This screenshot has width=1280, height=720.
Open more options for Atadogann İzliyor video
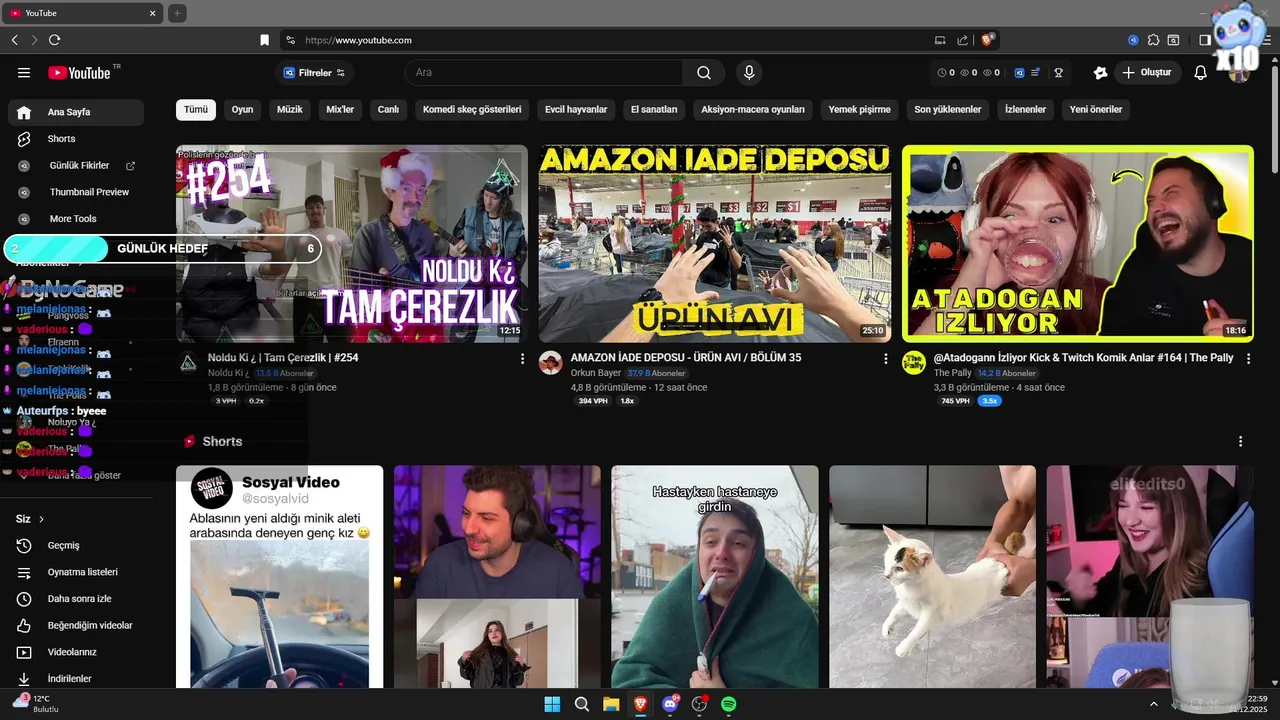point(1247,358)
